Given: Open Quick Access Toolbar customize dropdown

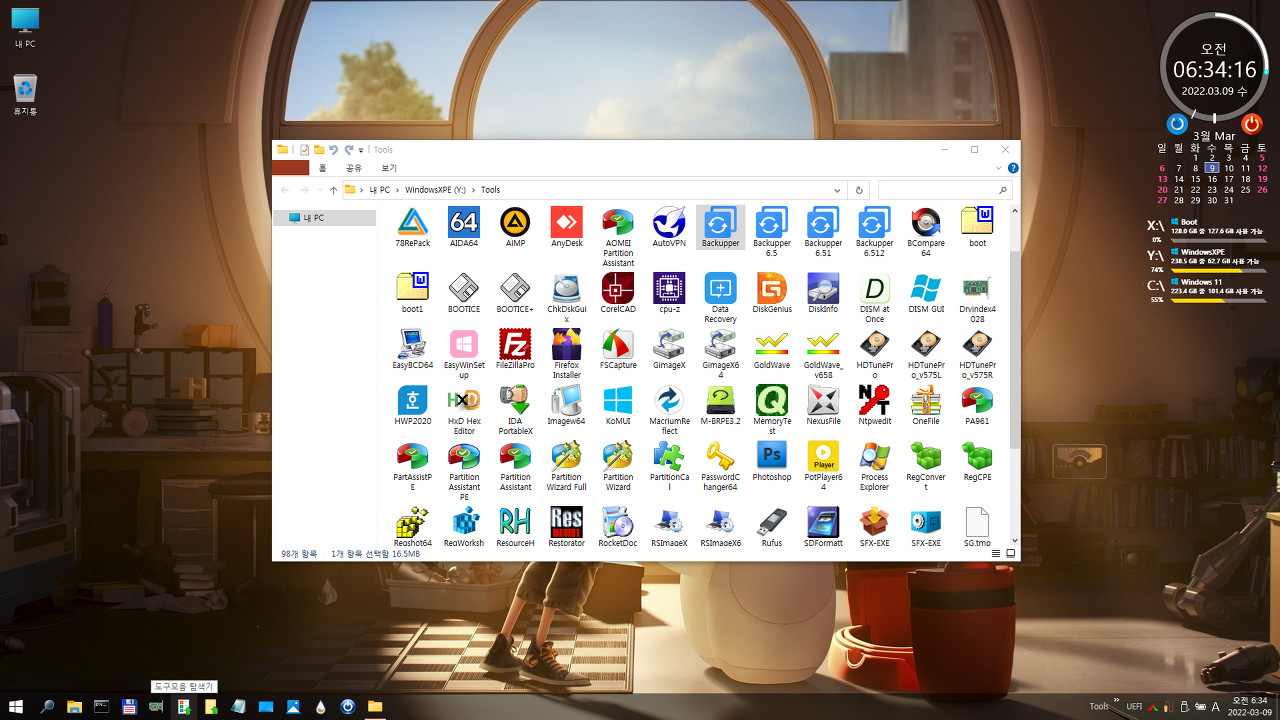Looking at the screenshot, I should pyautogui.click(x=361, y=150).
